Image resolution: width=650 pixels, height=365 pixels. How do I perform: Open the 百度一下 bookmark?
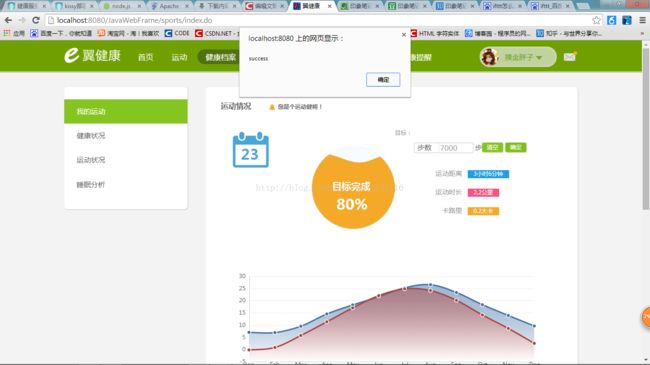[61, 33]
